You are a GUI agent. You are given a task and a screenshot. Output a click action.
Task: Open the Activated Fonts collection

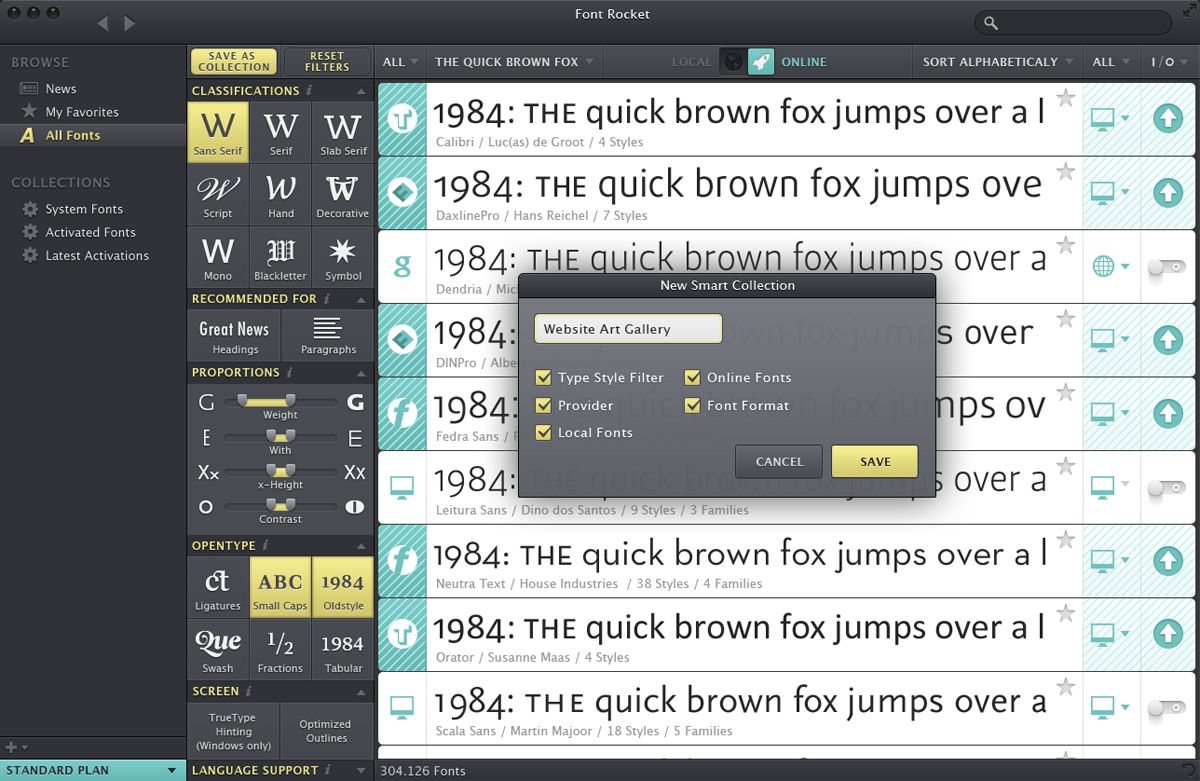coord(90,232)
